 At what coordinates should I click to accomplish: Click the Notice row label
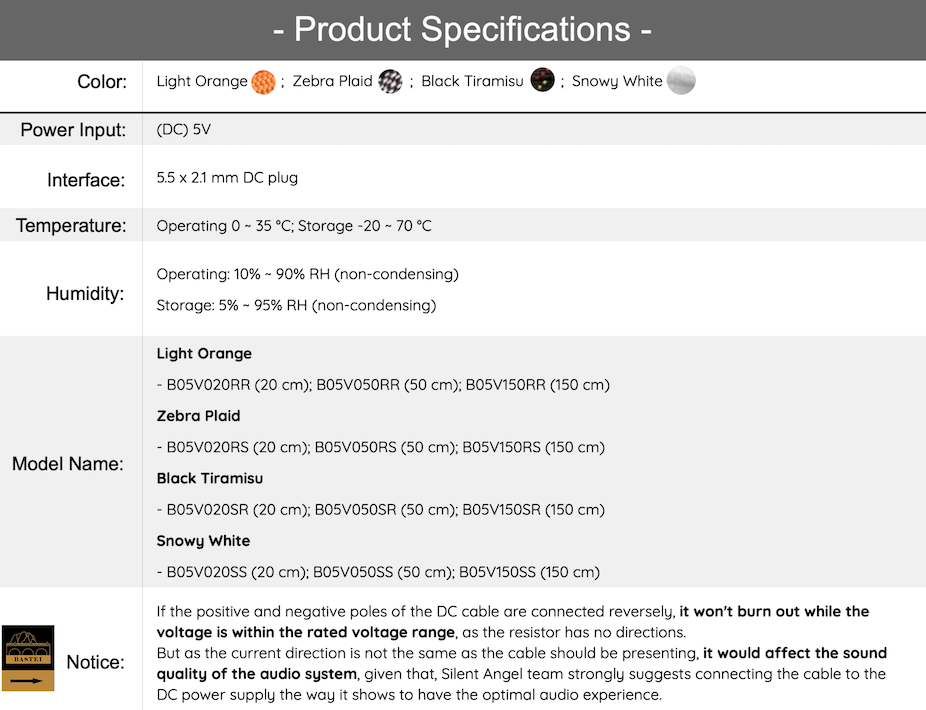pyautogui.click(x=96, y=662)
